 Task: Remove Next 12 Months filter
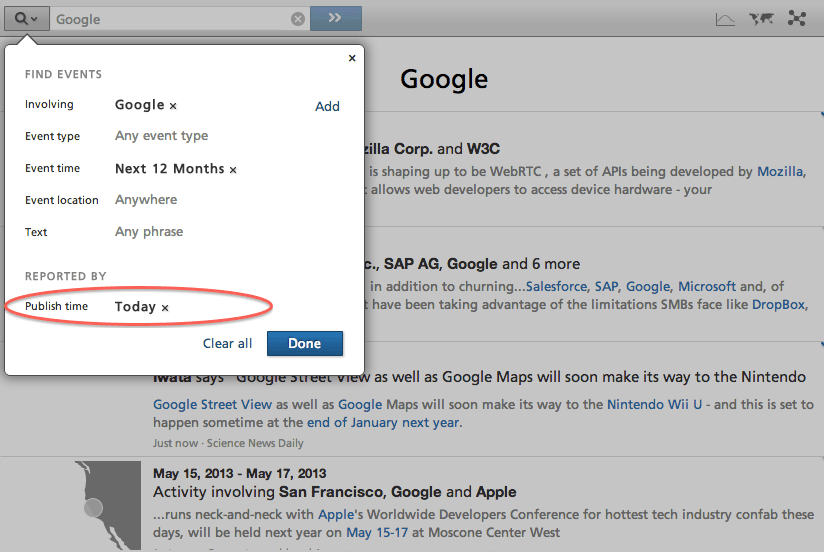(233, 169)
